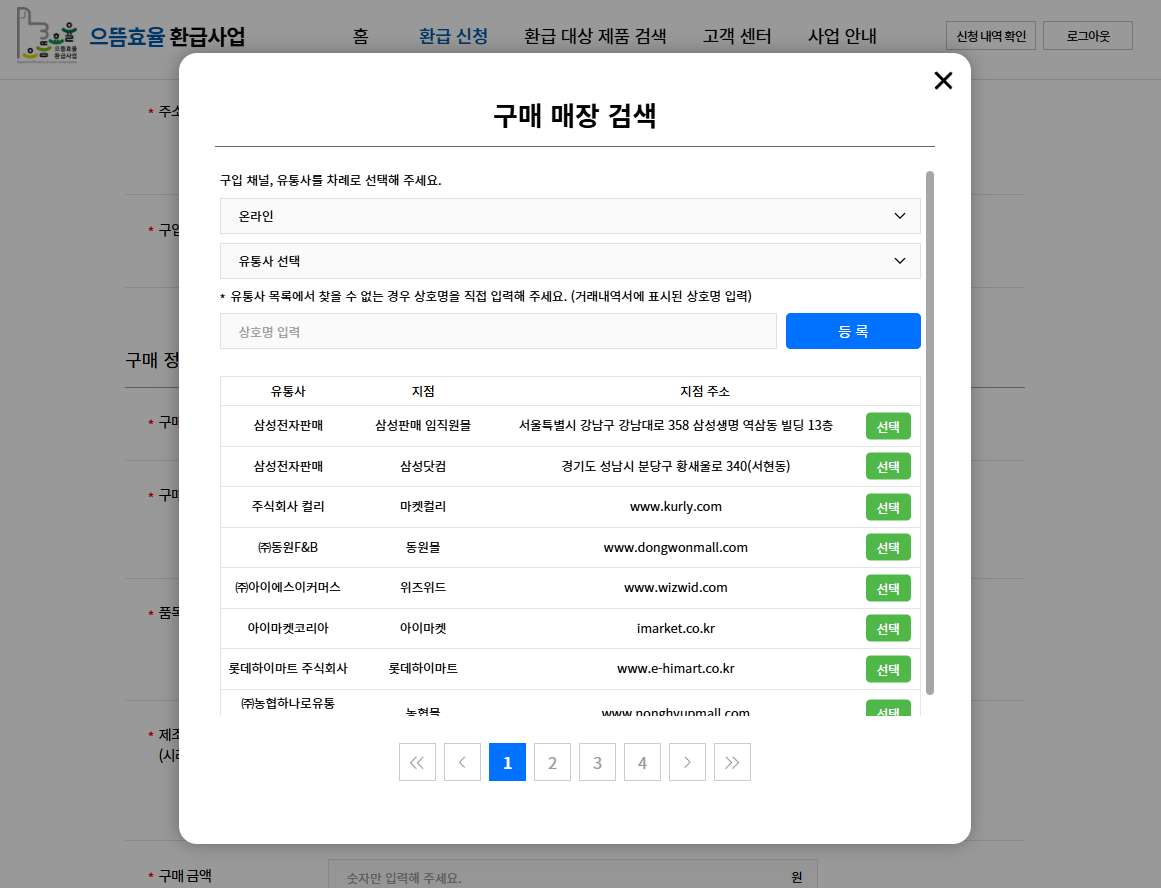Click the www.wizwid.com address cell
The image size is (1161, 888).
click(675, 587)
